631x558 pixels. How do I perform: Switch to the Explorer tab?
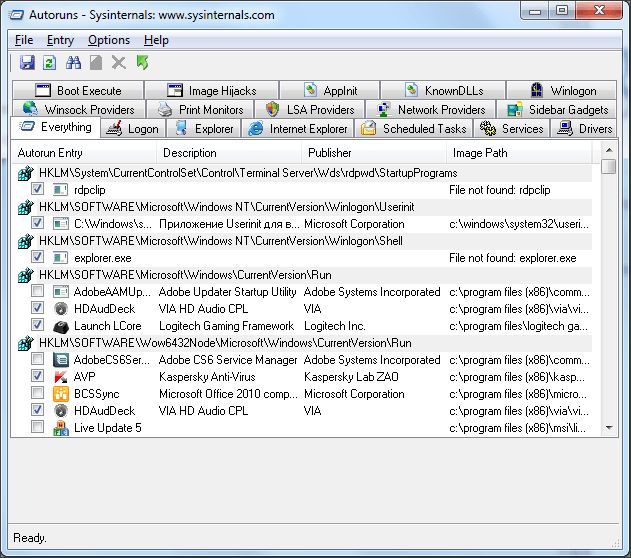(203, 129)
